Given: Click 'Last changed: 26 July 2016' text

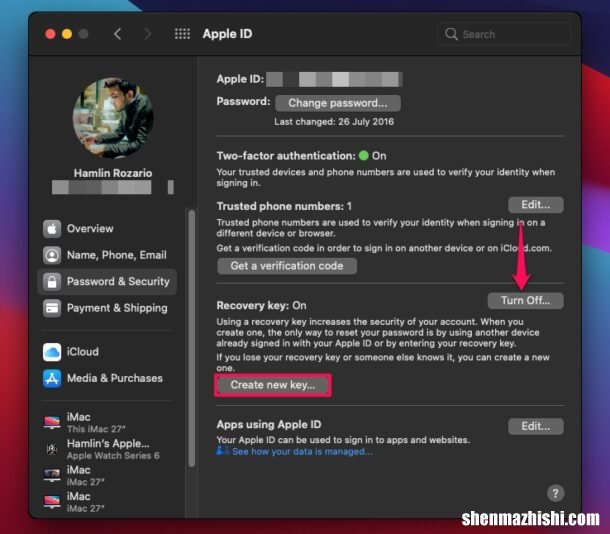Looking at the screenshot, I should [334, 122].
